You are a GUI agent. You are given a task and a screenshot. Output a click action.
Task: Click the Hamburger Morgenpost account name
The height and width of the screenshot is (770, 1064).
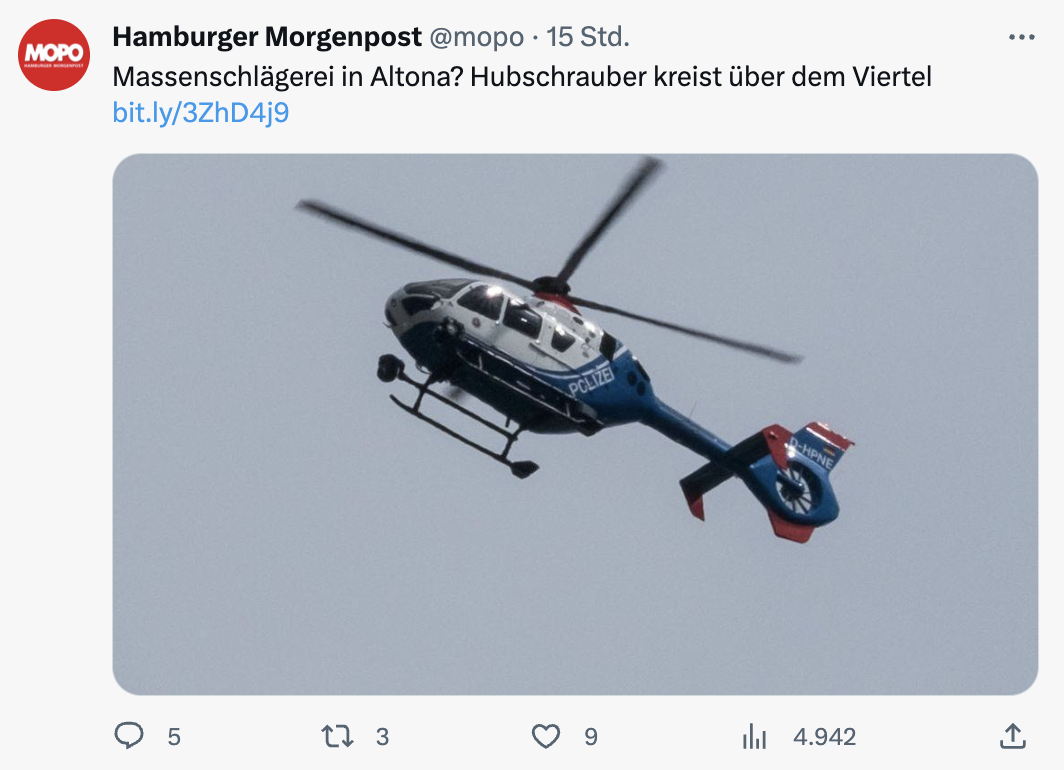pos(267,37)
